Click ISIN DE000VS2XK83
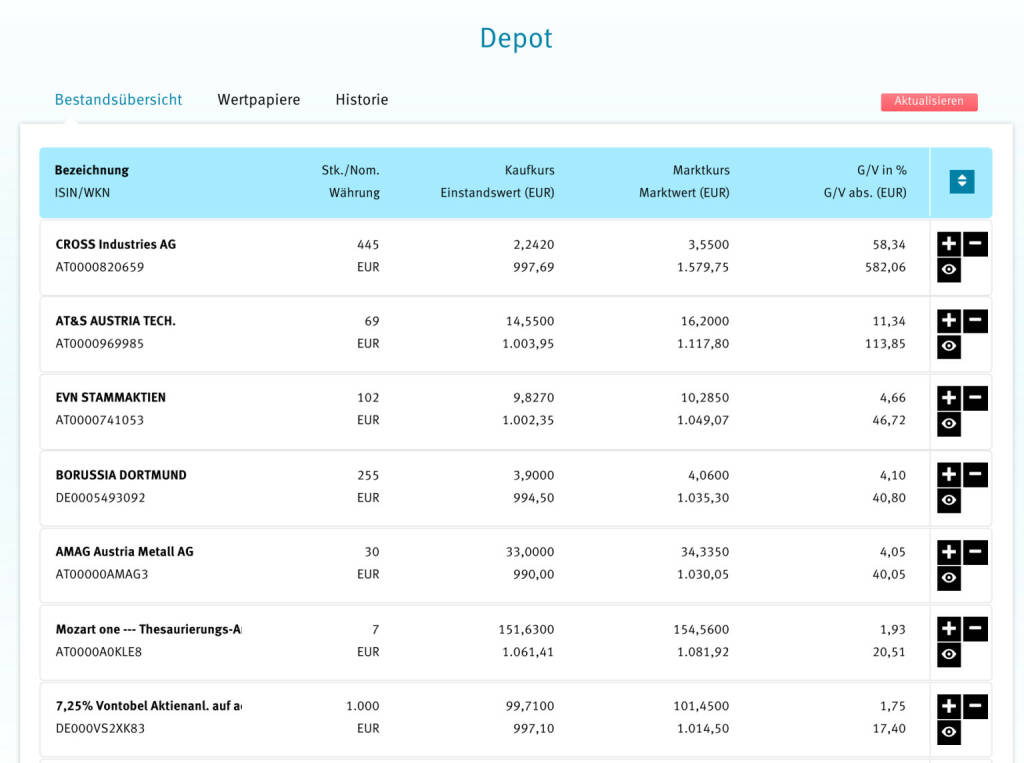This screenshot has height=763, width=1024. pos(100,728)
